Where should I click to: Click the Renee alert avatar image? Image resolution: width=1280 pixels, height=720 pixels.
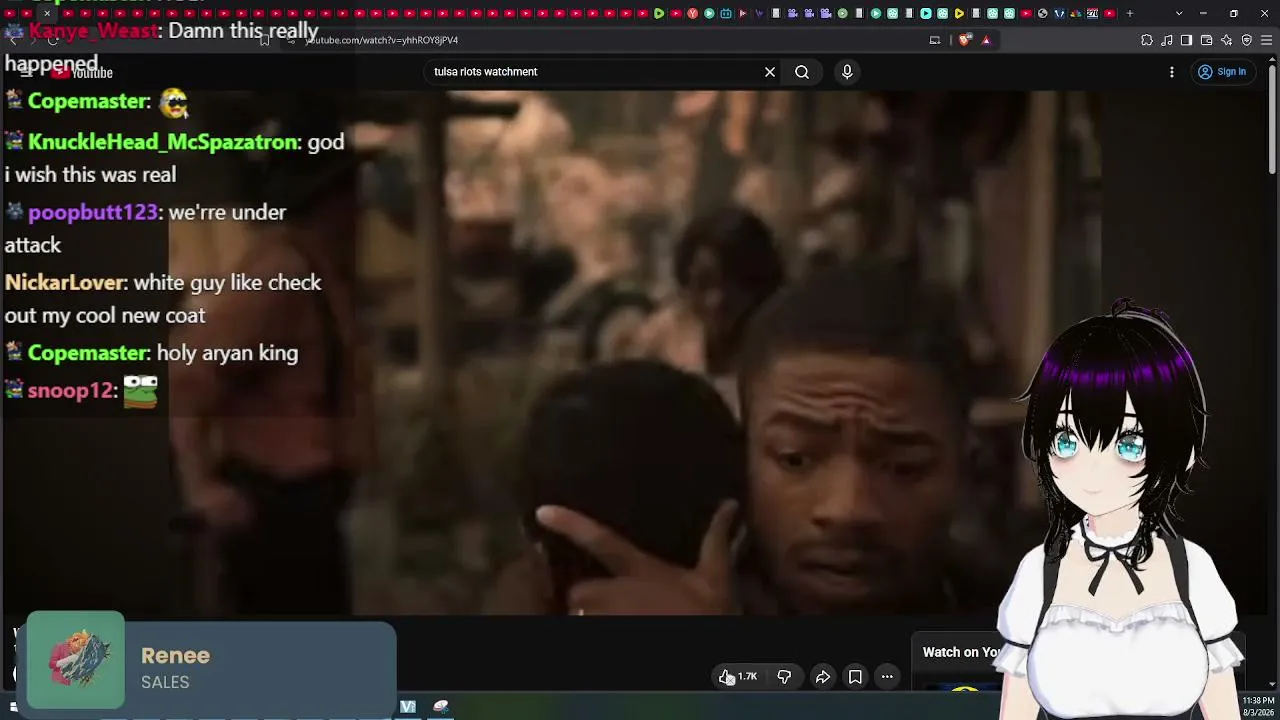tap(76, 661)
